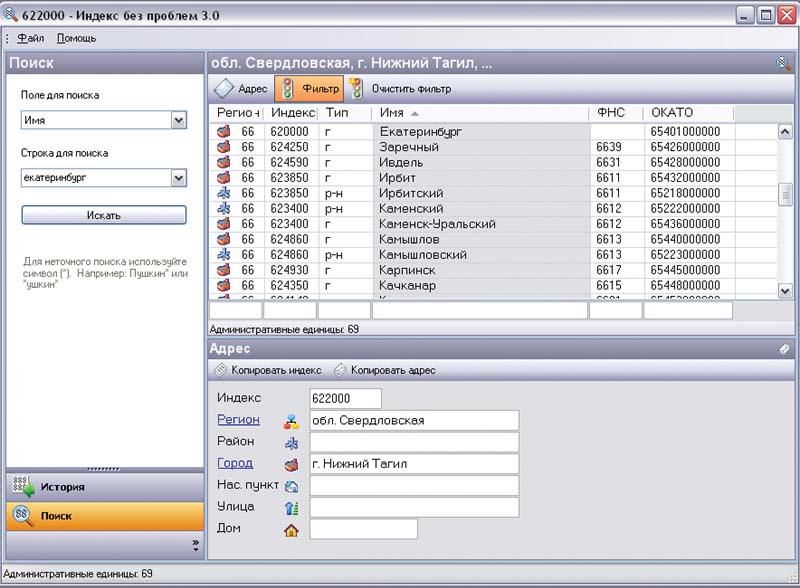Click the eraser icon in the Адрес header
This screenshot has height=588, width=800.
tap(784, 349)
